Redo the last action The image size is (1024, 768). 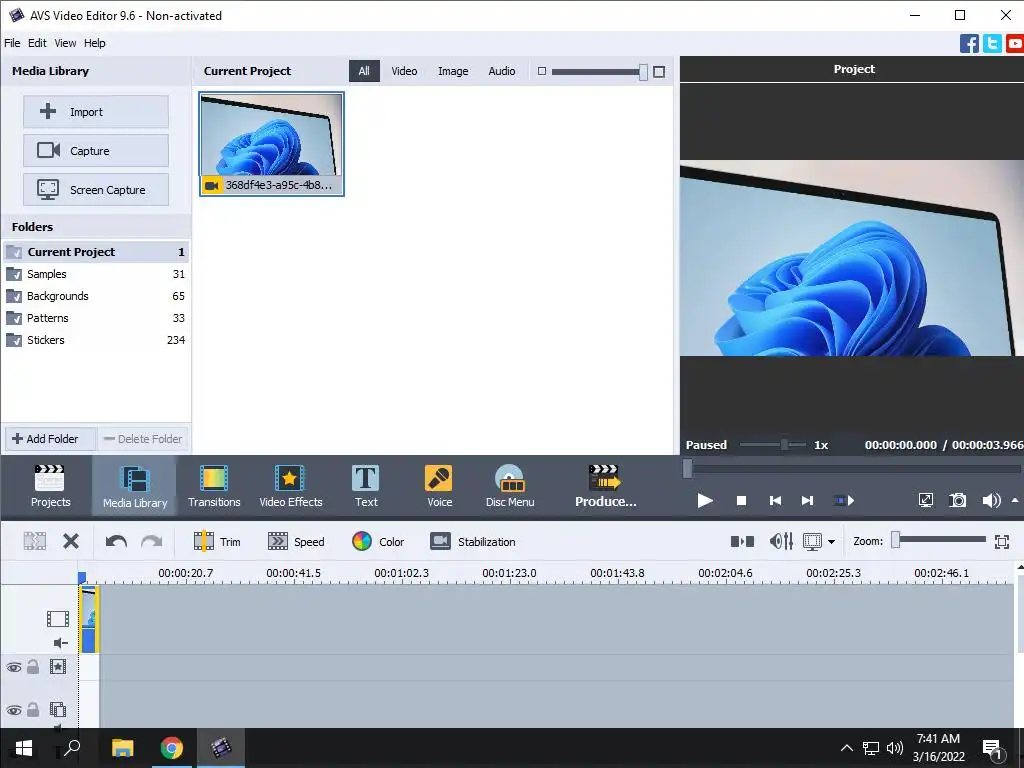pyautogui.click(x=152, y=541)
